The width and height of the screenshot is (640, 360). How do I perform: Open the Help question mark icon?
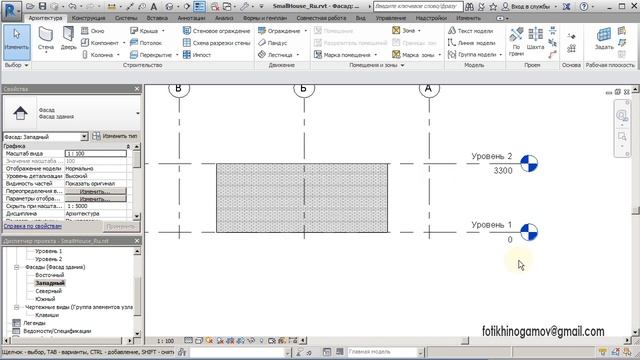pyautogui.click(x=584, y=7)
